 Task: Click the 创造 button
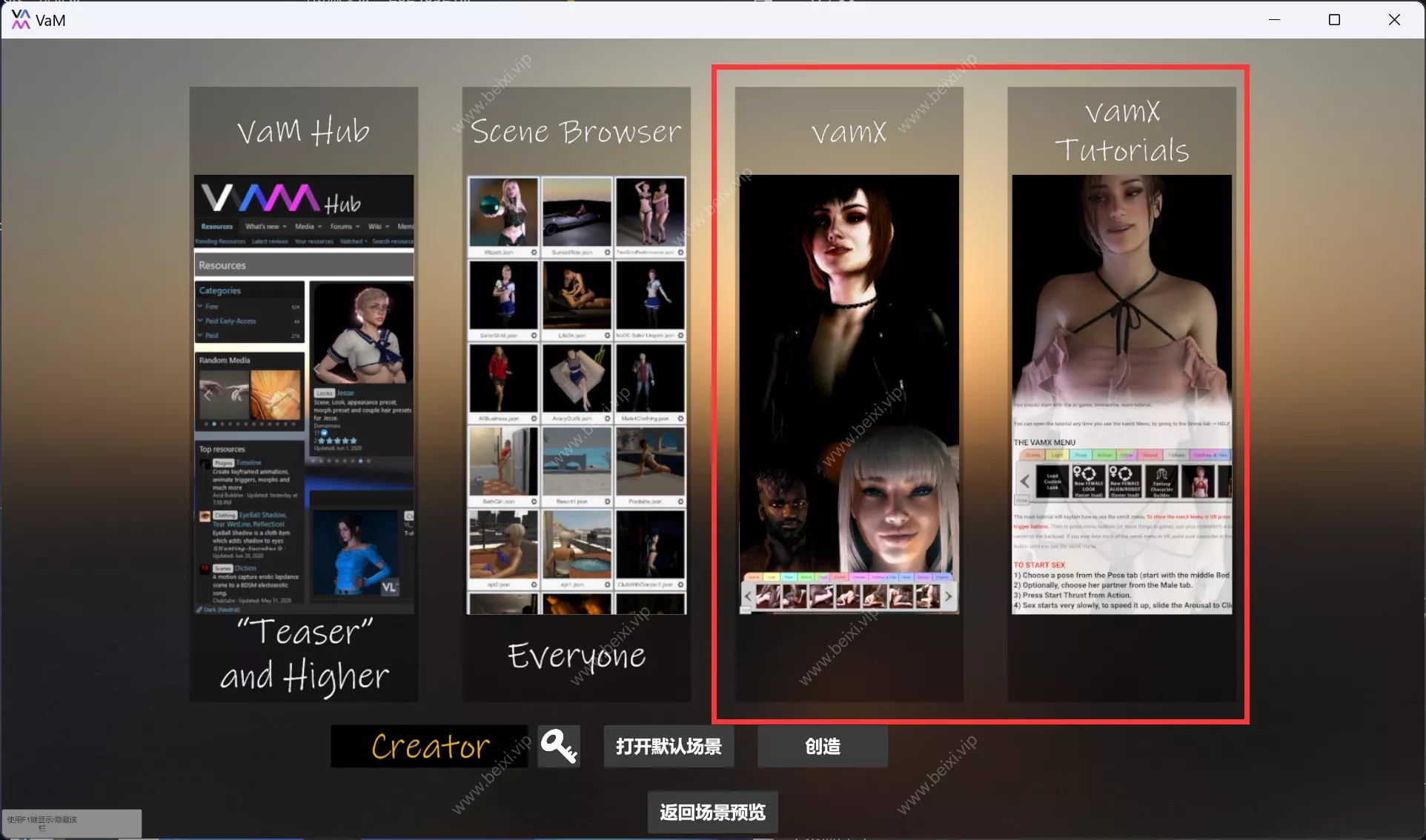[823, 746]
